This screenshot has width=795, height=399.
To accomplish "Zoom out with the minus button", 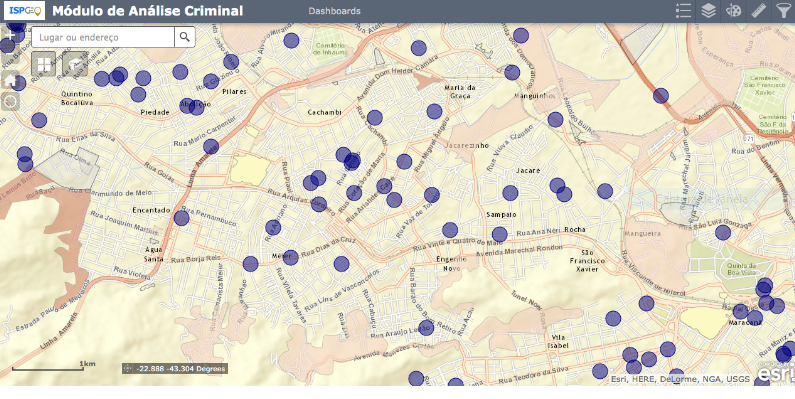I will pos(10,54).
